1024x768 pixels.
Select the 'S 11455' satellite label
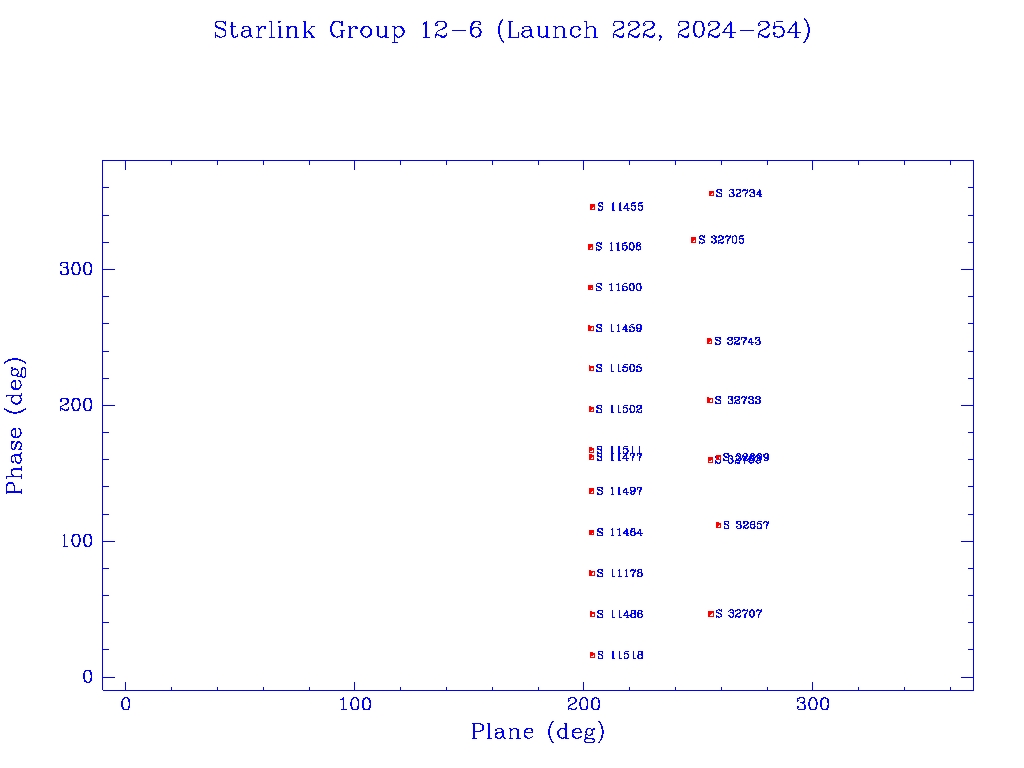click(x=620, y=207)
